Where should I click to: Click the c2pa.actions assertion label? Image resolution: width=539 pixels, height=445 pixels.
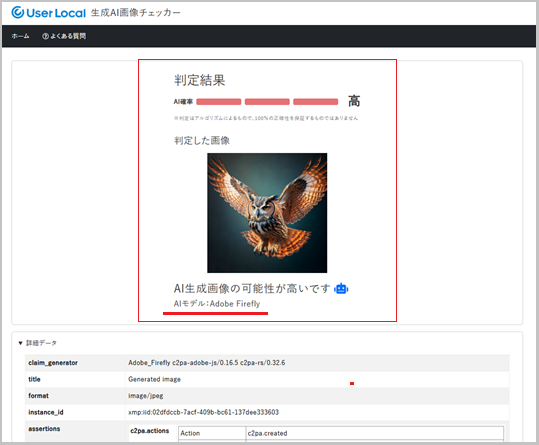point(150,431)
